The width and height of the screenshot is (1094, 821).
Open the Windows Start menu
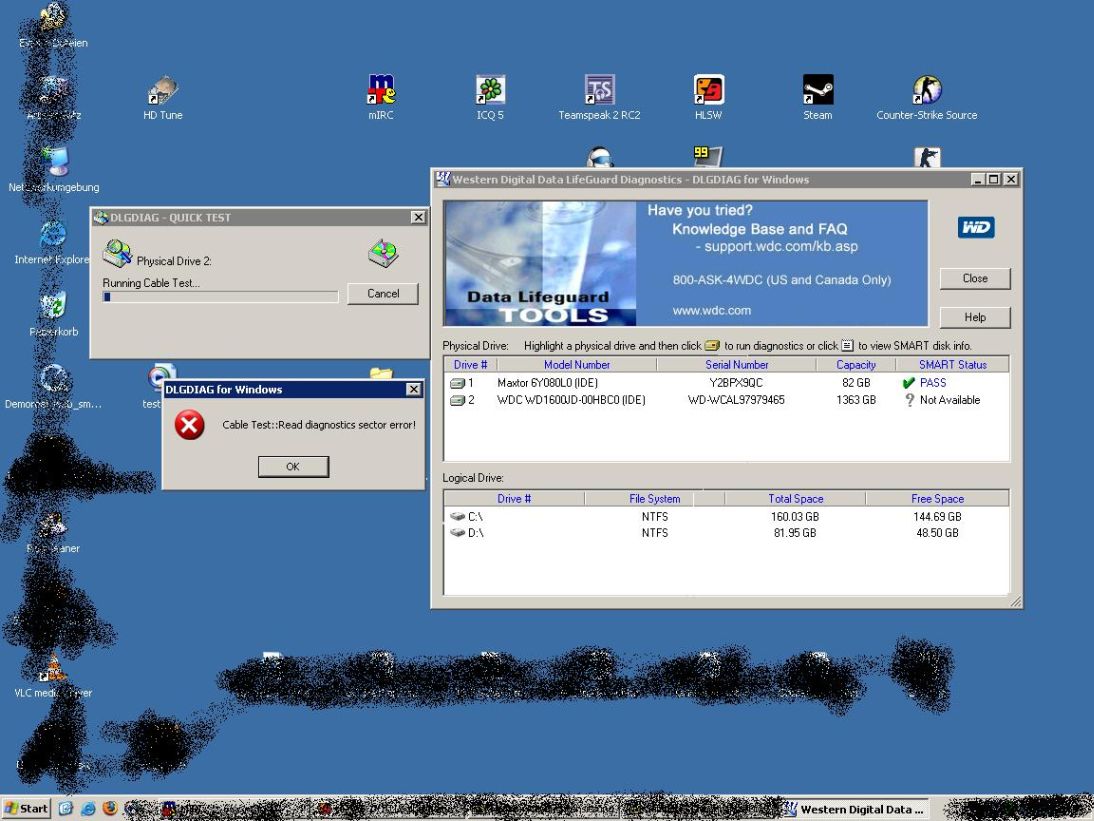tap(27, 808)
